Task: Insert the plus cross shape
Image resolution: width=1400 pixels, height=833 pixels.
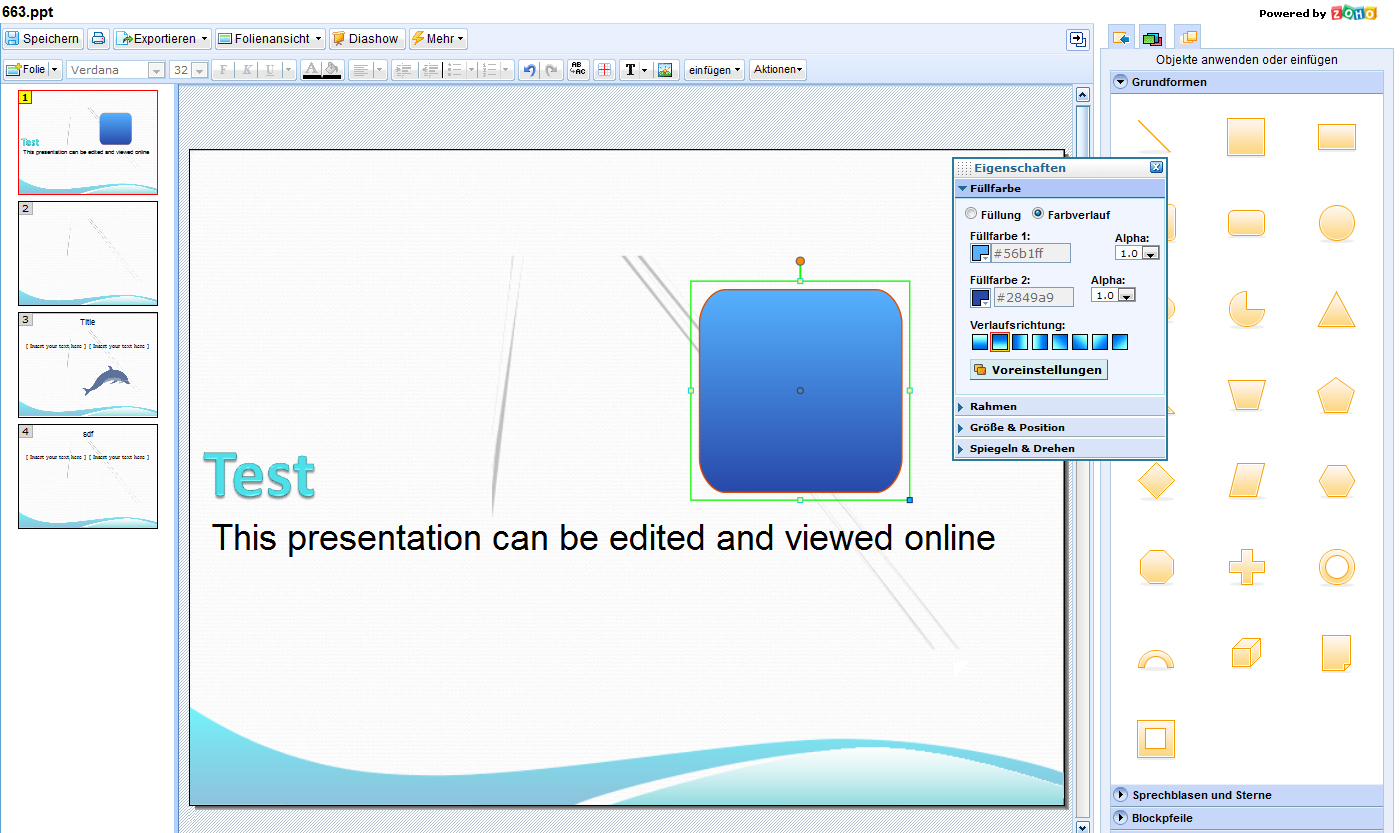Action: pos(1246,567)
